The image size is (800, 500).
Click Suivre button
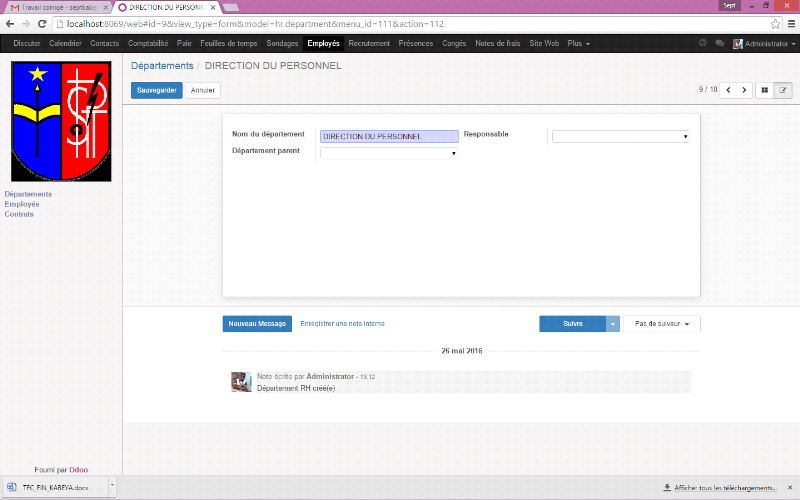pyautogui.click(x=572, y=324)
